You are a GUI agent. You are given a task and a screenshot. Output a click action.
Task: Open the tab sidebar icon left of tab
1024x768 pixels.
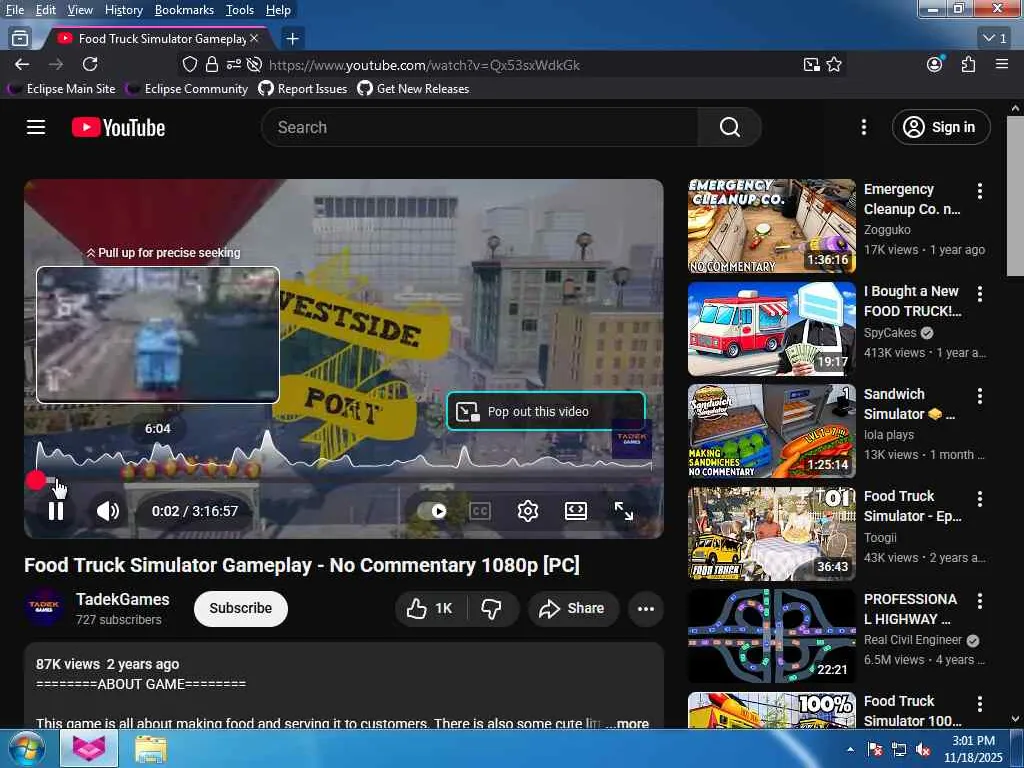(x=20, y=39)
